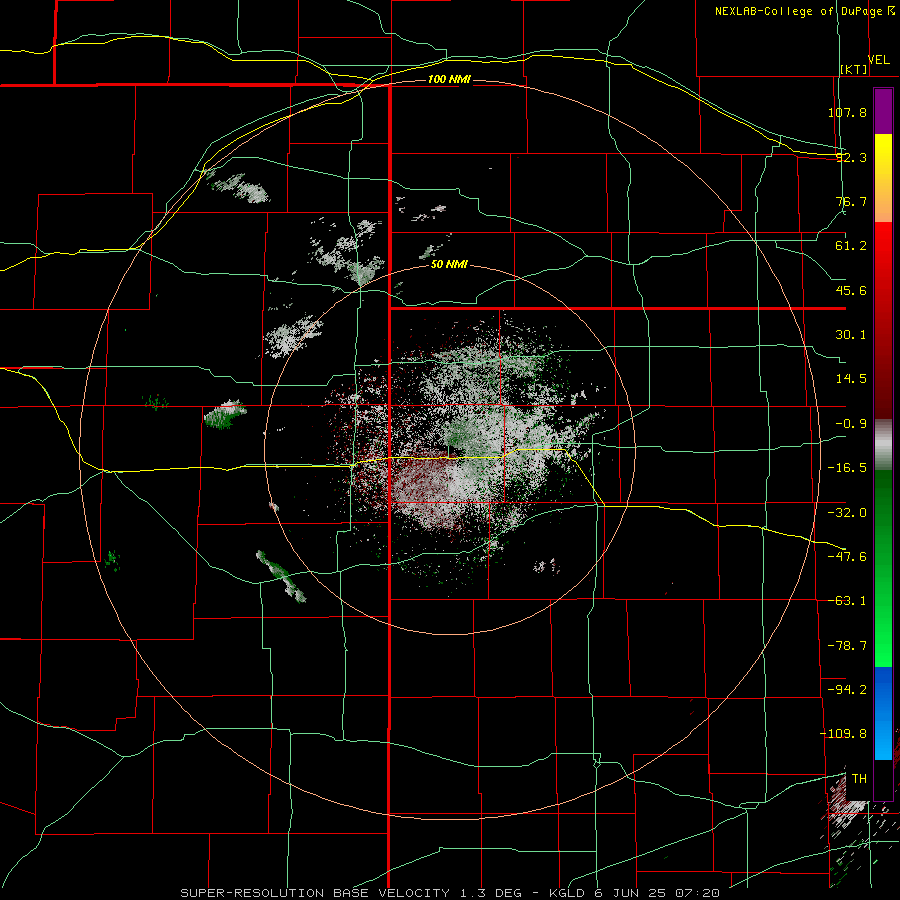Click the TH threshold label
Viewport: 900px width, 900px height.
859,779
